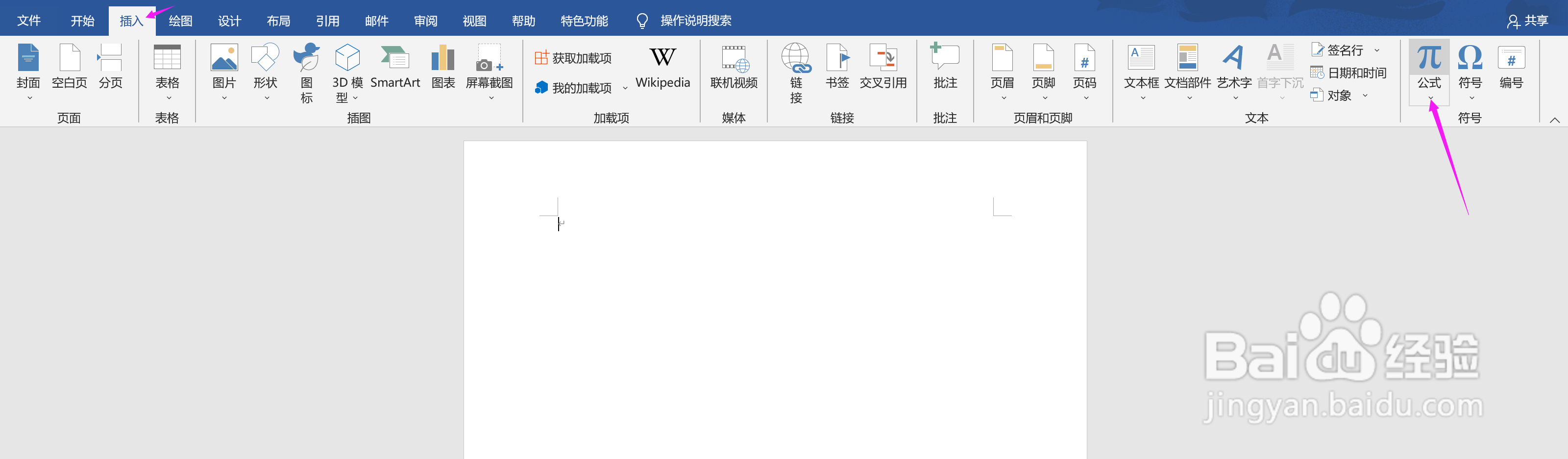Switch to the Home (开始) tab

click(x=82, y=21)
